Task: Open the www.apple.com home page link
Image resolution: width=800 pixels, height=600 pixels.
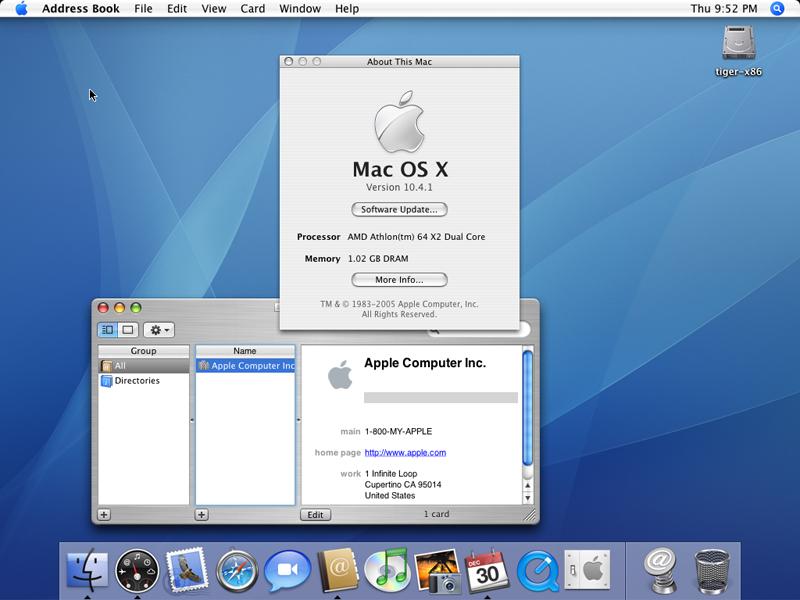Action: point(405,453)
